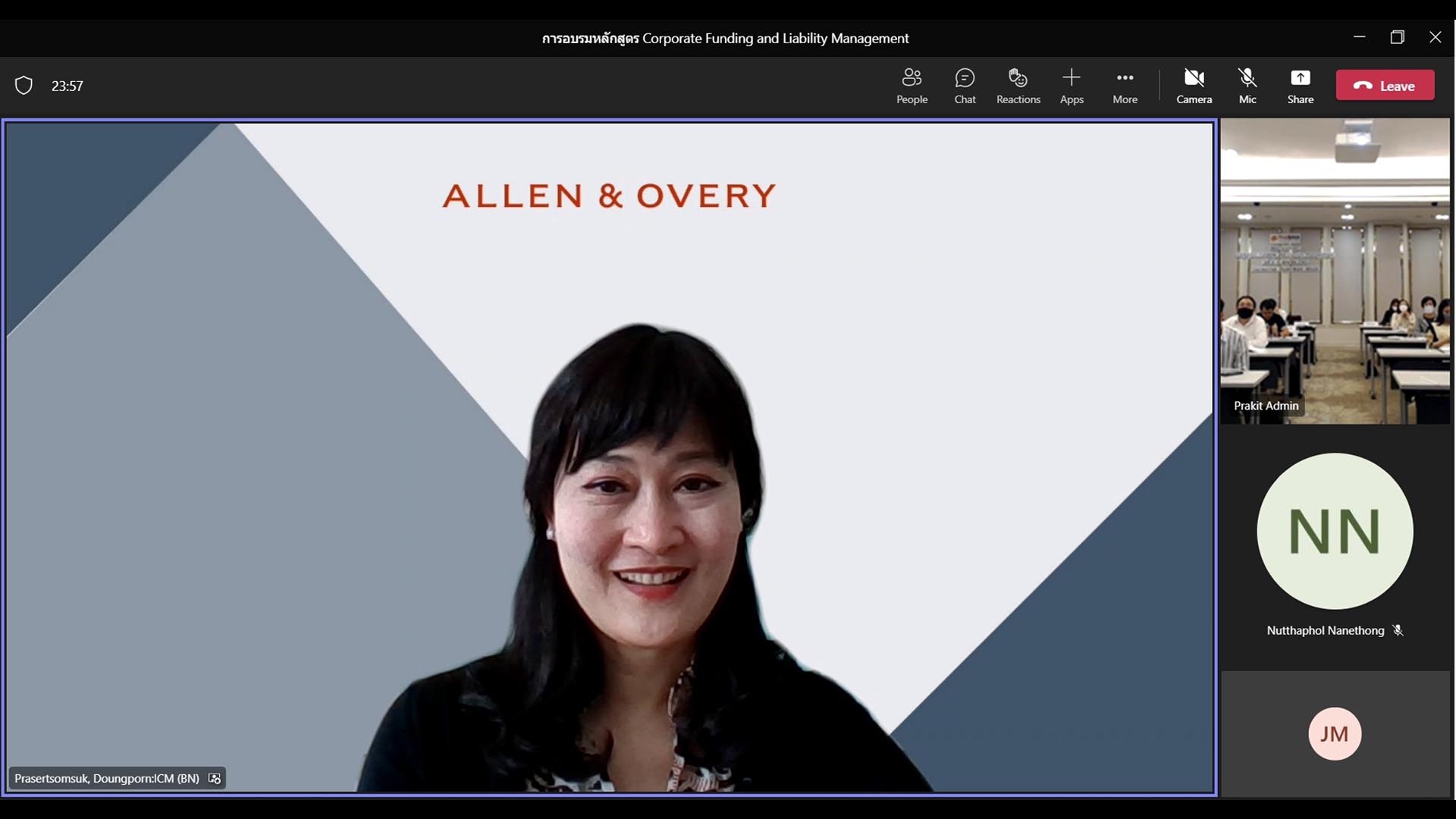
Task: Turn on the Camera
Action: (1194, 86)
